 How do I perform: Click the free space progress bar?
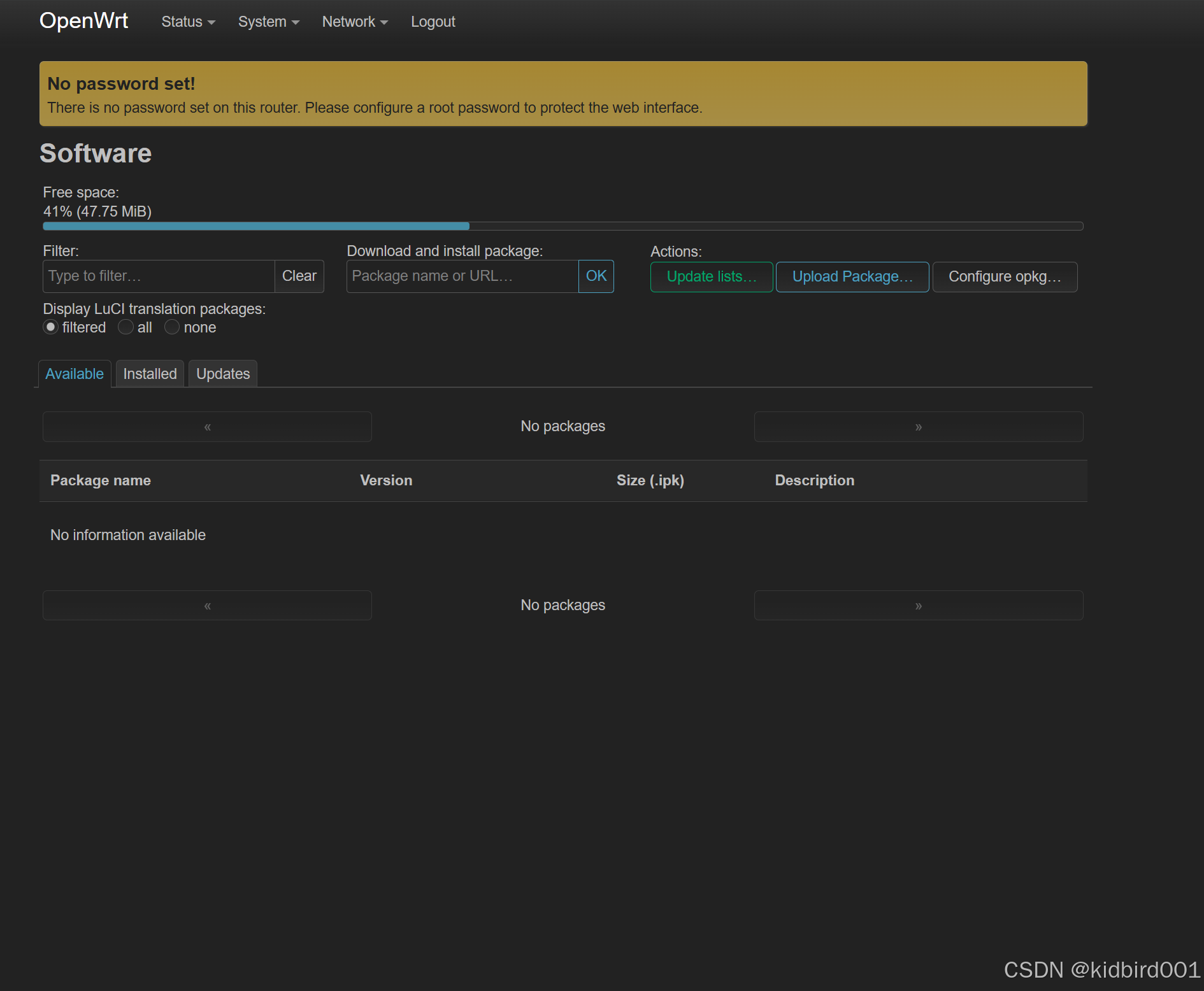[563, 226]
